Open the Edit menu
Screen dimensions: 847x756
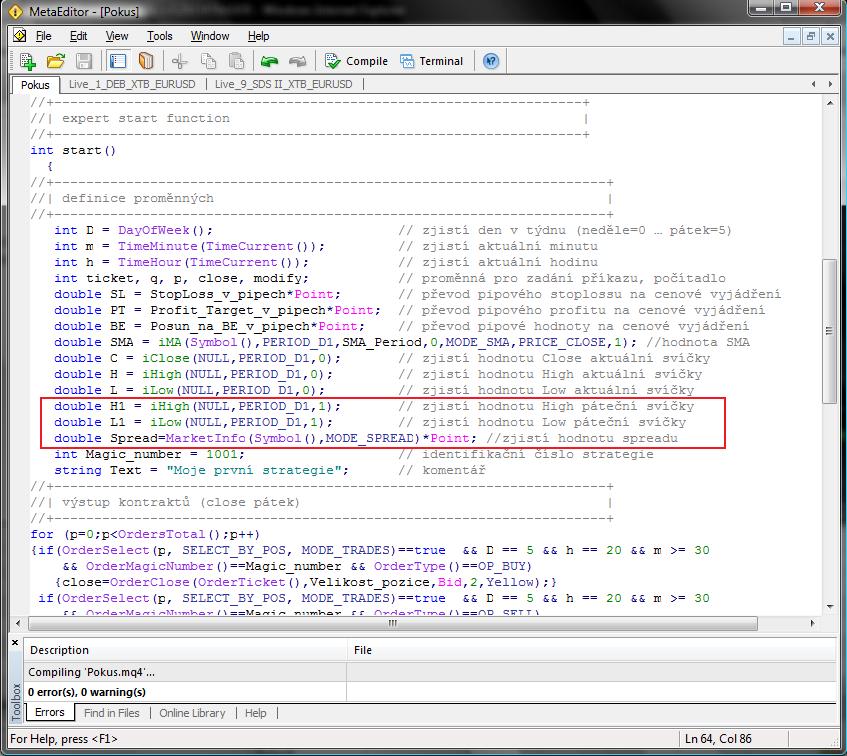78,36
